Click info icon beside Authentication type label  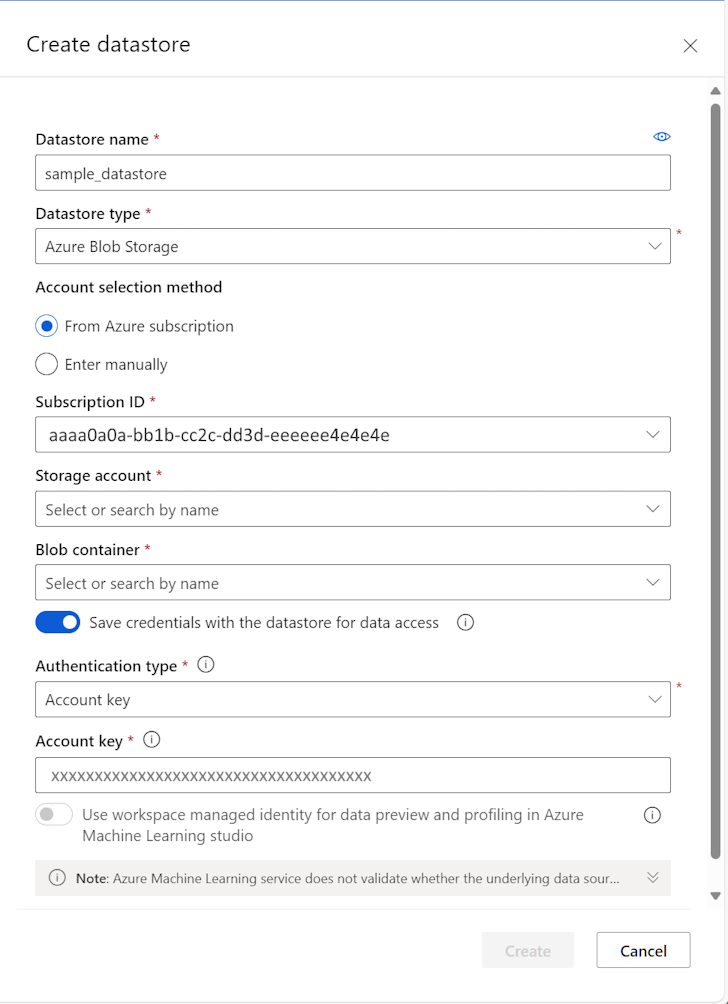(206, 665)
